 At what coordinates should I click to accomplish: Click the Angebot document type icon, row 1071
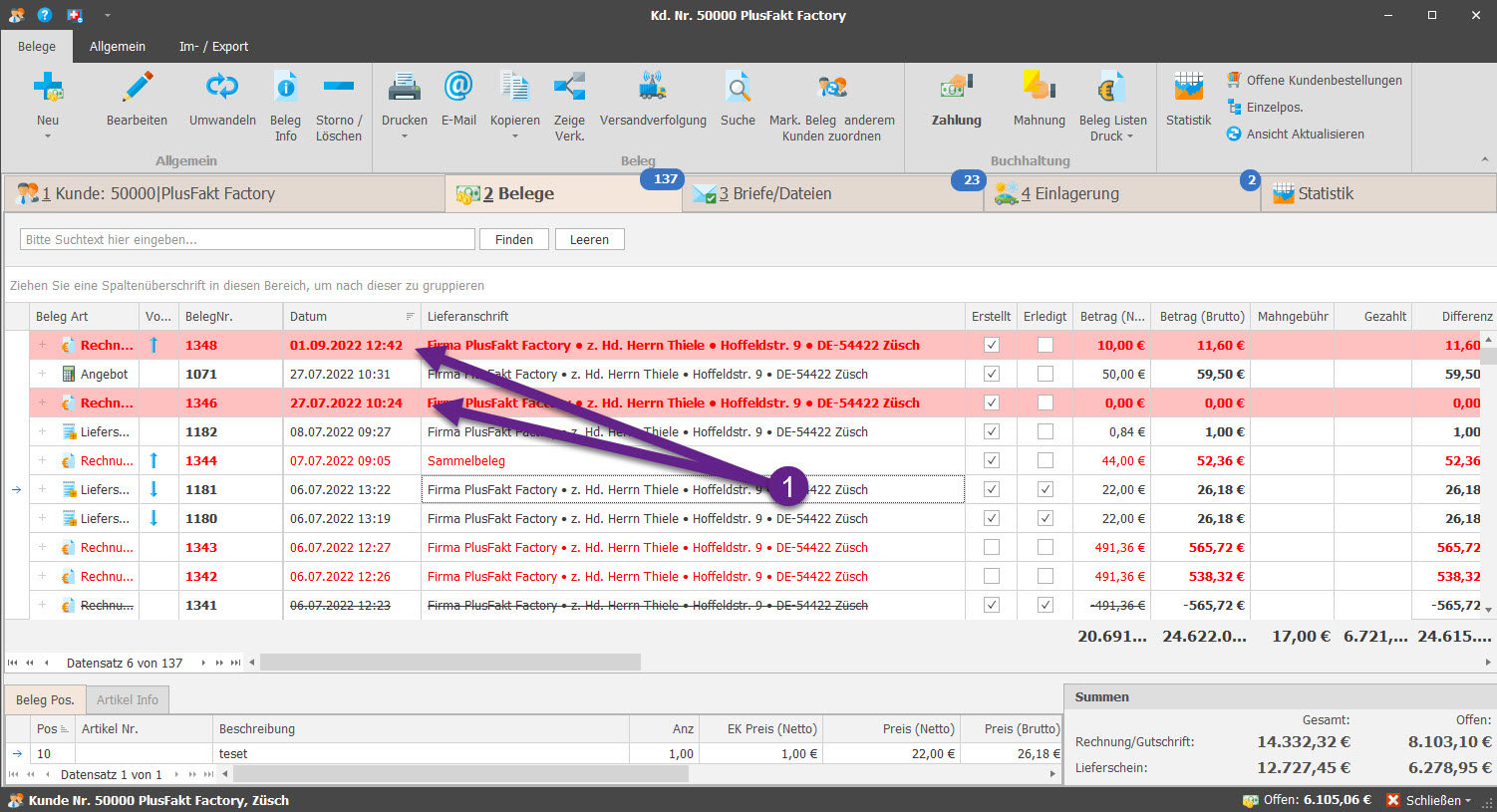pos(69,374)
